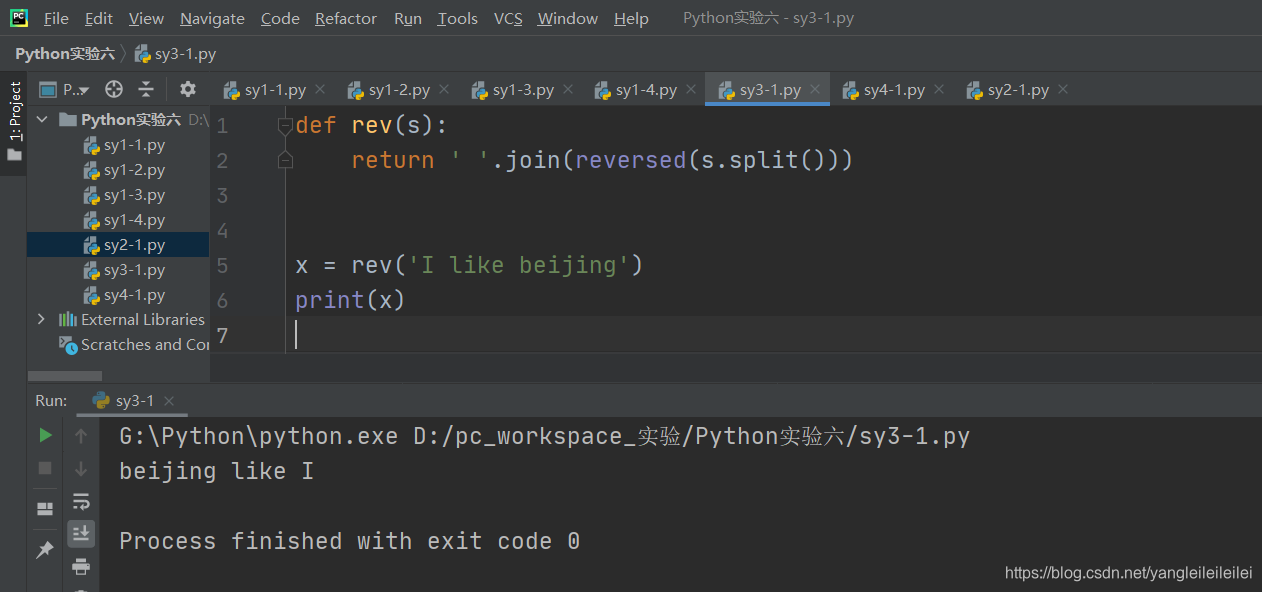
Task: Expand the External Libraries node
Action: (41, 319)
